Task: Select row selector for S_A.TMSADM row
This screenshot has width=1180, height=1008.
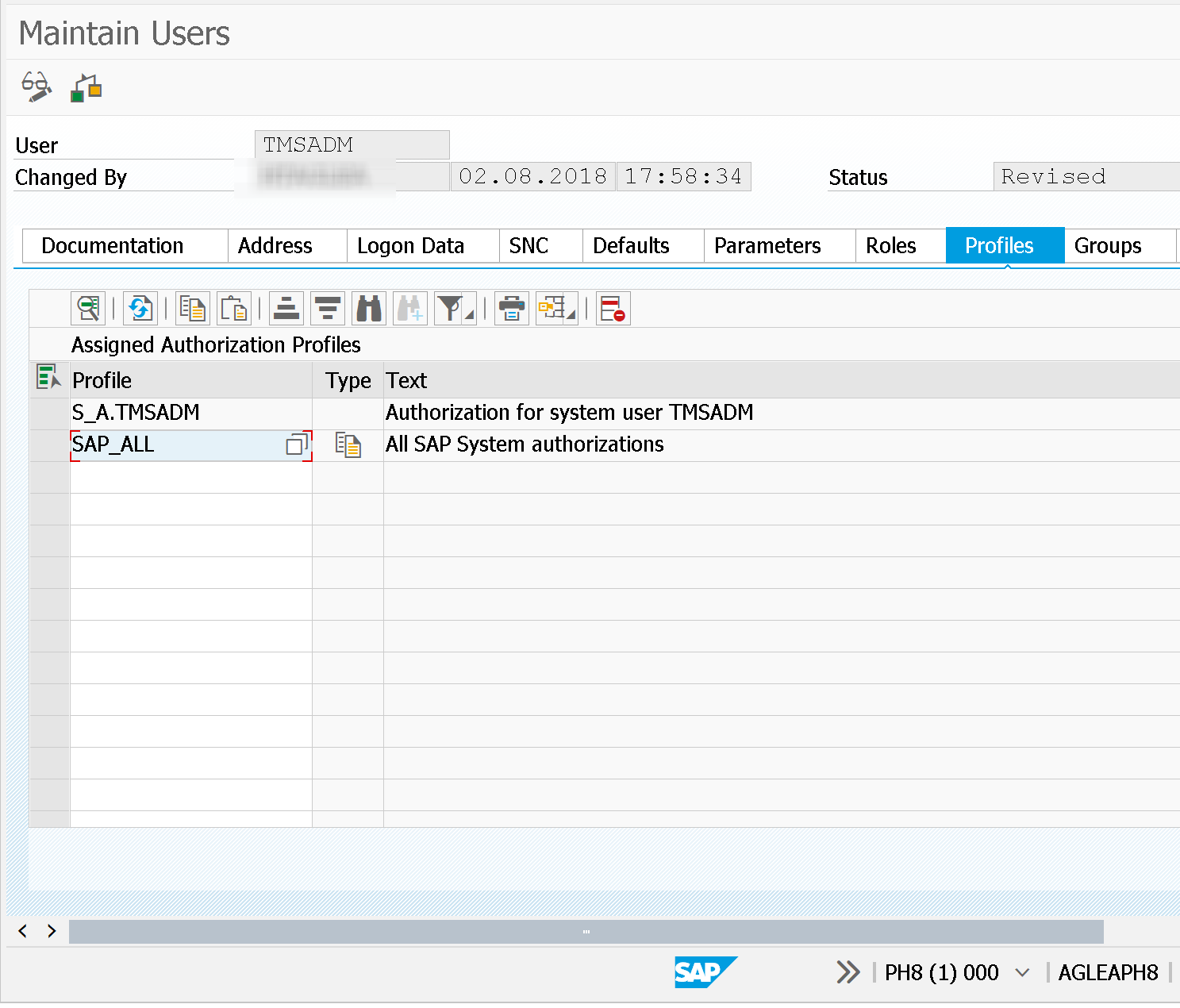Action: click(x=49, y=414)
